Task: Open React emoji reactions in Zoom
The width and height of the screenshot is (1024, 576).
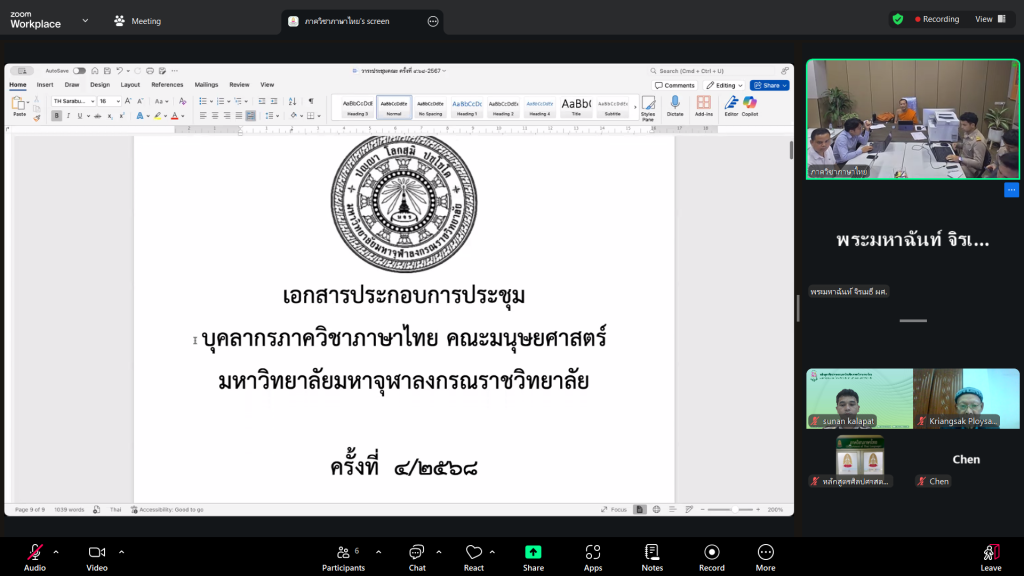Action: pos(473,558)
